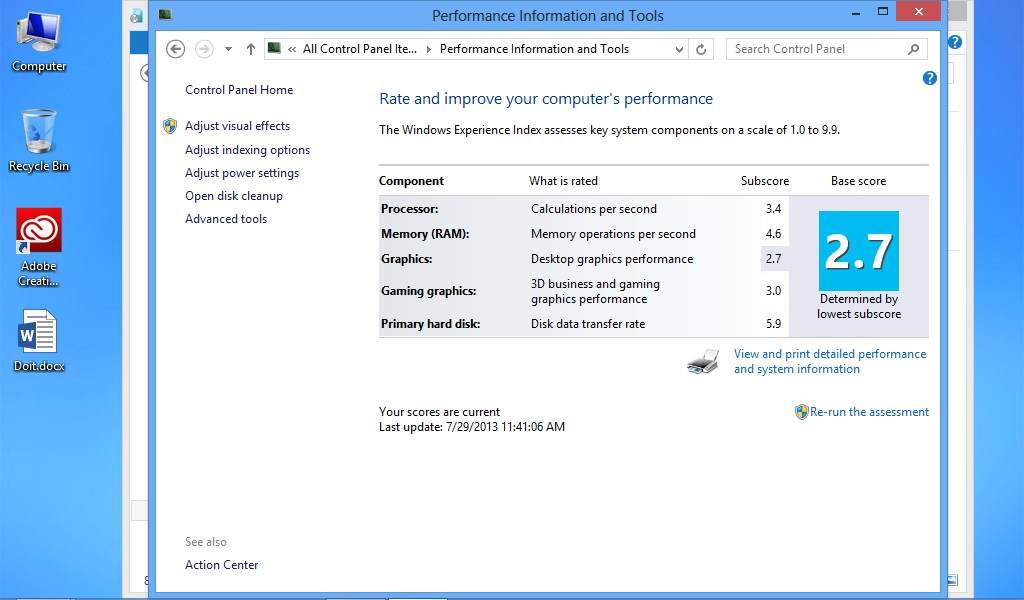Image resolution: width=1024 pixels, height=600 pixels.
Task: Open Action Center under See also
Action: (x=221, y=565)
